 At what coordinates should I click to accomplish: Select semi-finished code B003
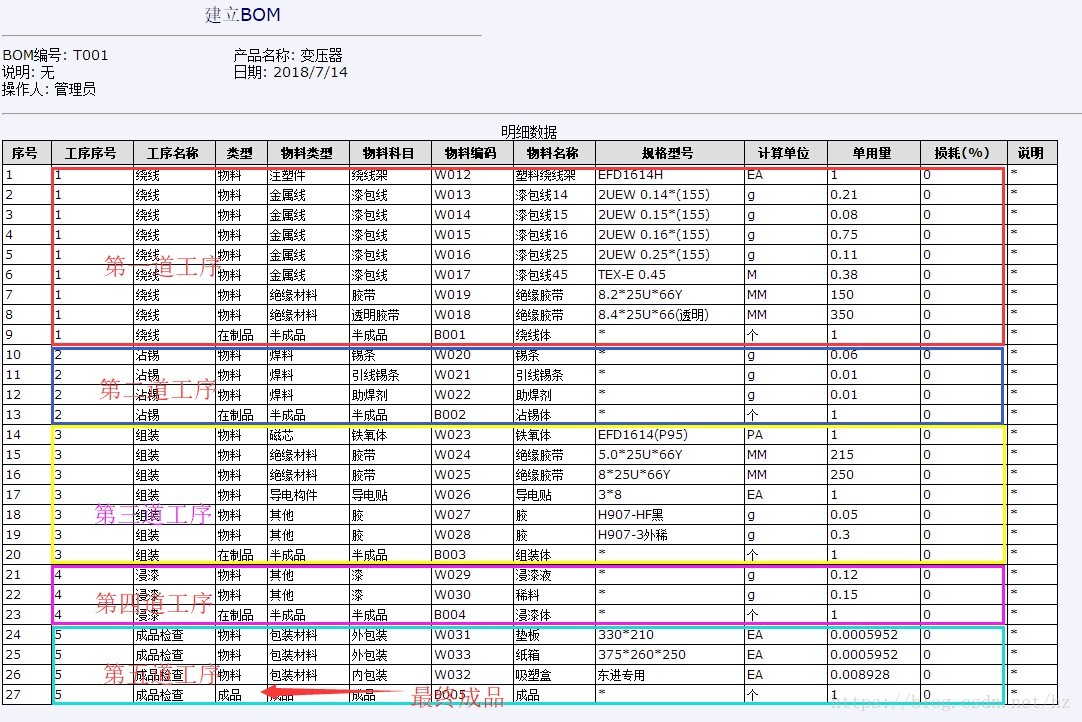pyautogui.click(x=450, y=555)
